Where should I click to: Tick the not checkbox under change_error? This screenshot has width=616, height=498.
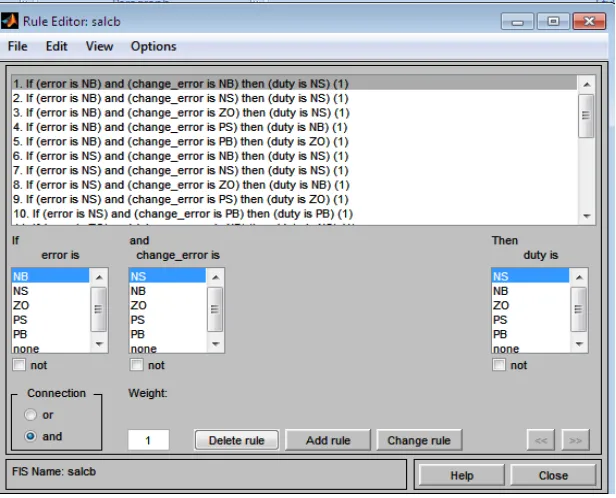136,365
